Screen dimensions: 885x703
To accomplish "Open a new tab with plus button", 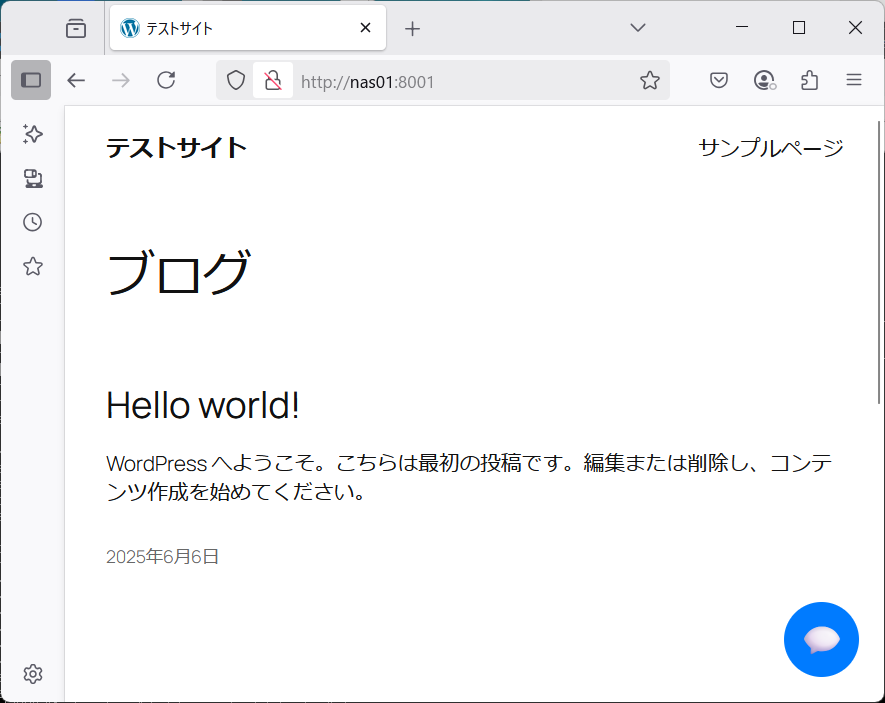I will [413, 29].
